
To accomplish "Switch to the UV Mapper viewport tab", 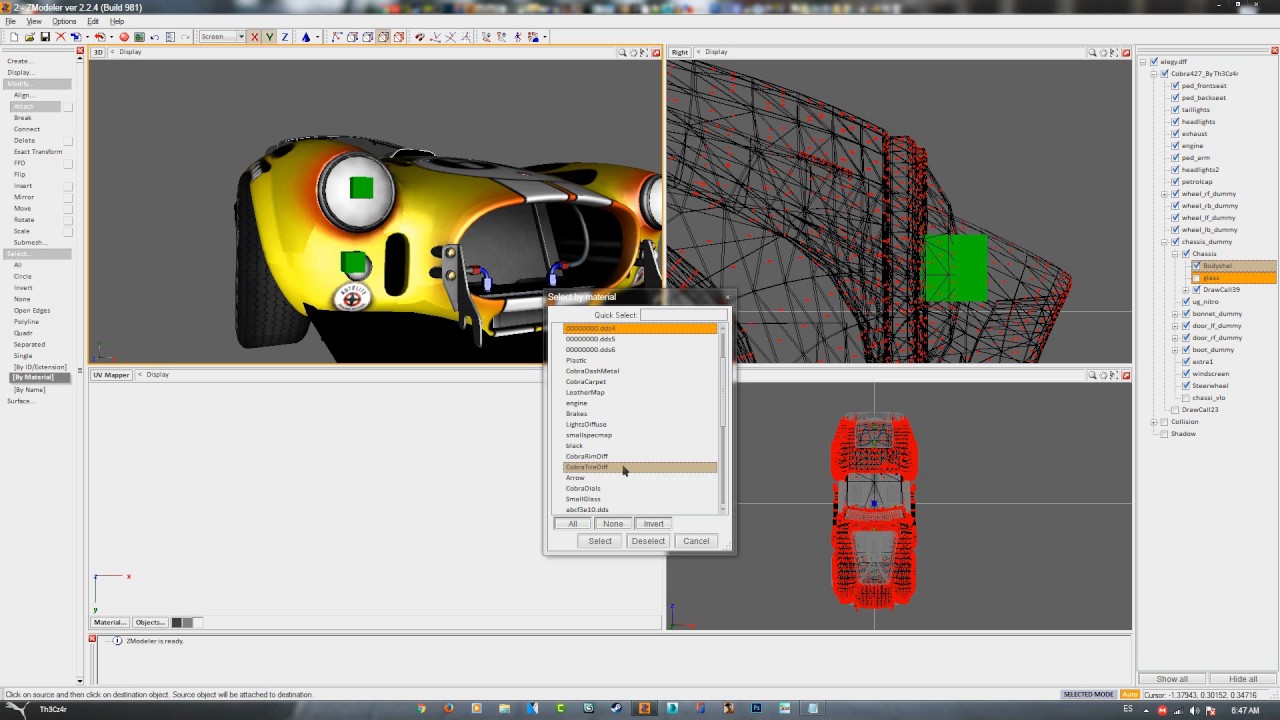I will (111, 375).
